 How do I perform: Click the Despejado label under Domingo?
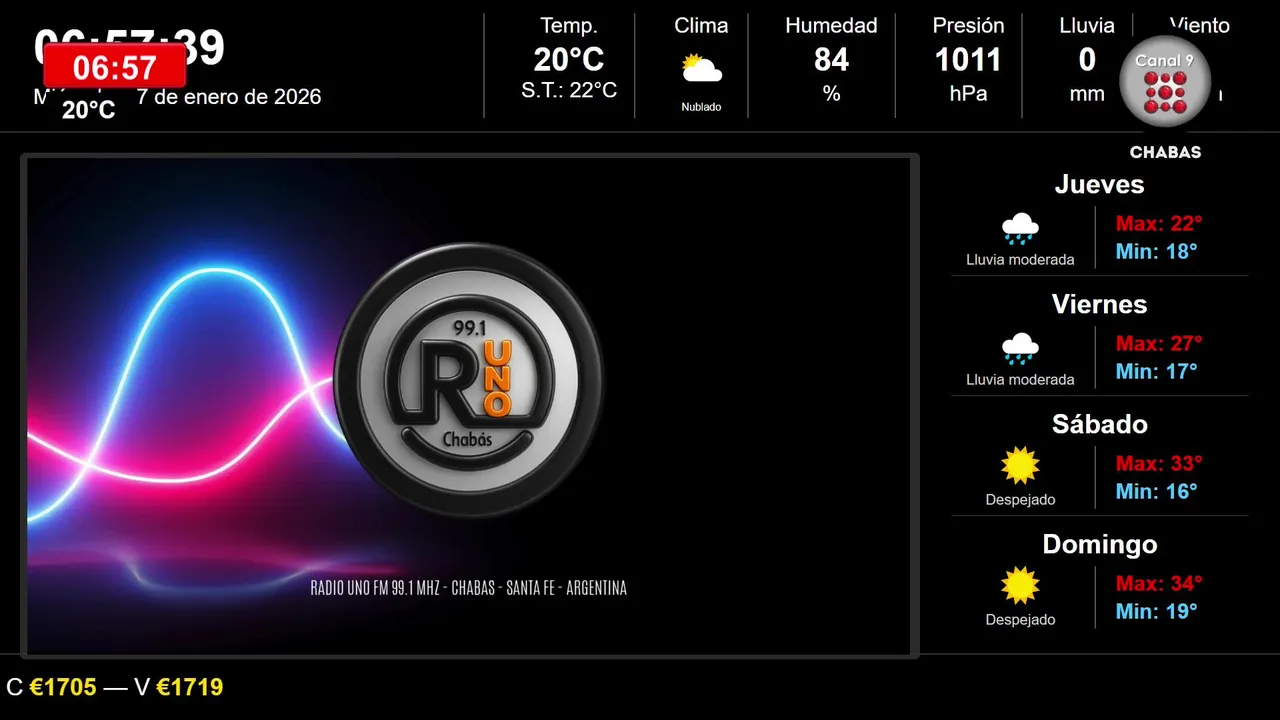pyautogui.click(x=1020, y=620)
